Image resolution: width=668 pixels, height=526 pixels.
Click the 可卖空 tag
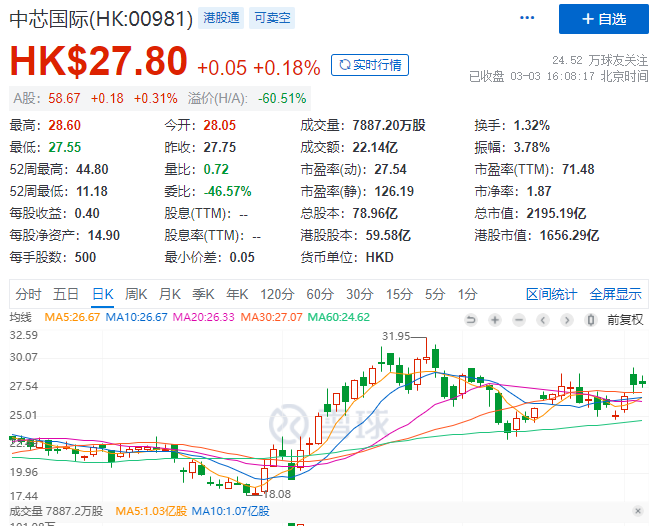[x=269, y=19]
